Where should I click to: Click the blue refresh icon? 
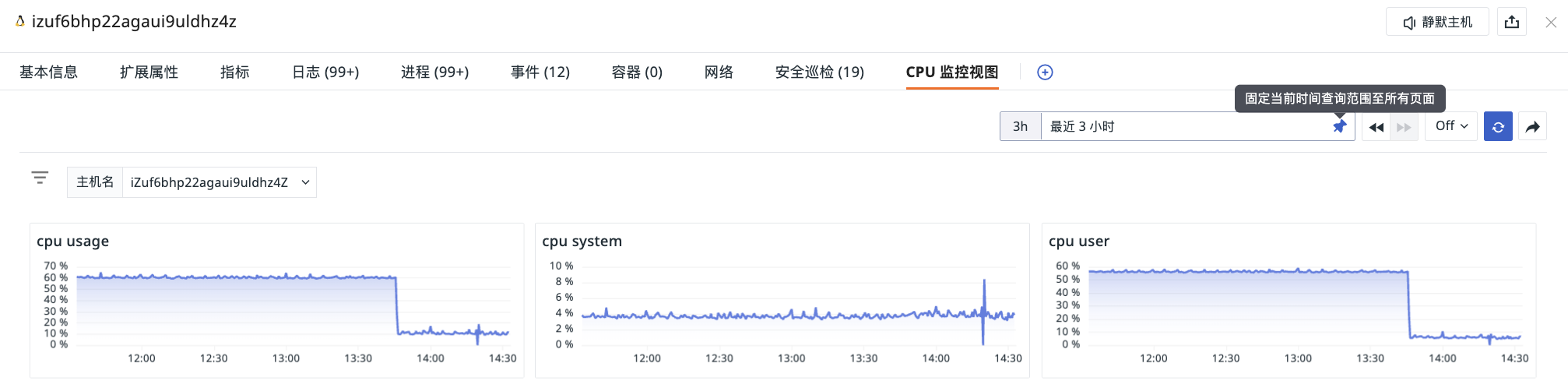[1498, 127]
